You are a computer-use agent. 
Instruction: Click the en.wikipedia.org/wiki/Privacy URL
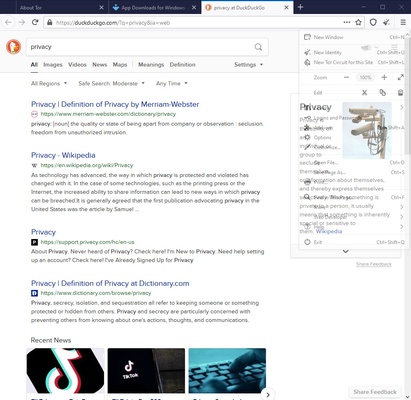(87, 165)
